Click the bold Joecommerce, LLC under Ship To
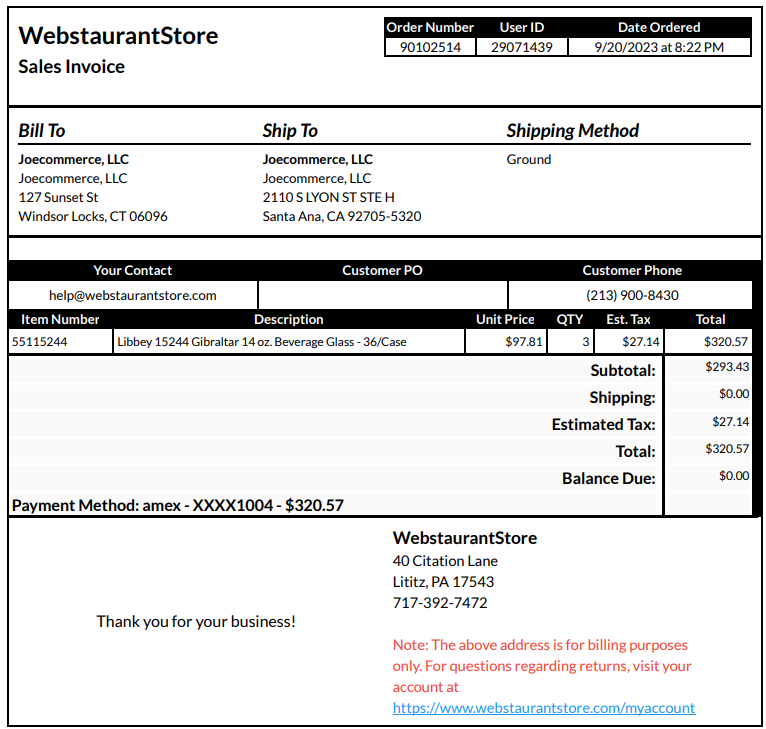766x729 pixels. tap(318, 159)
